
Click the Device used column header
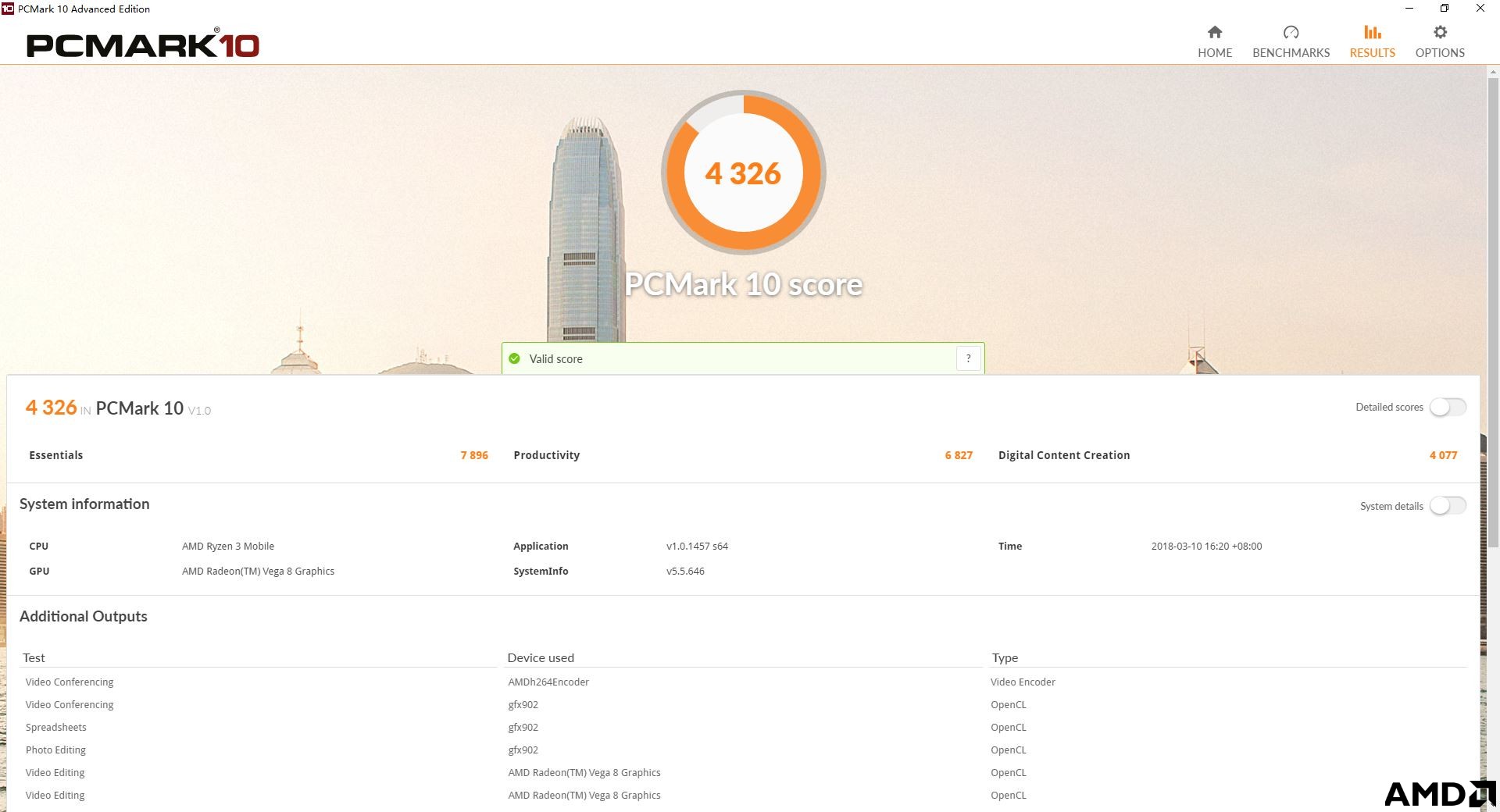click(541, 657)
